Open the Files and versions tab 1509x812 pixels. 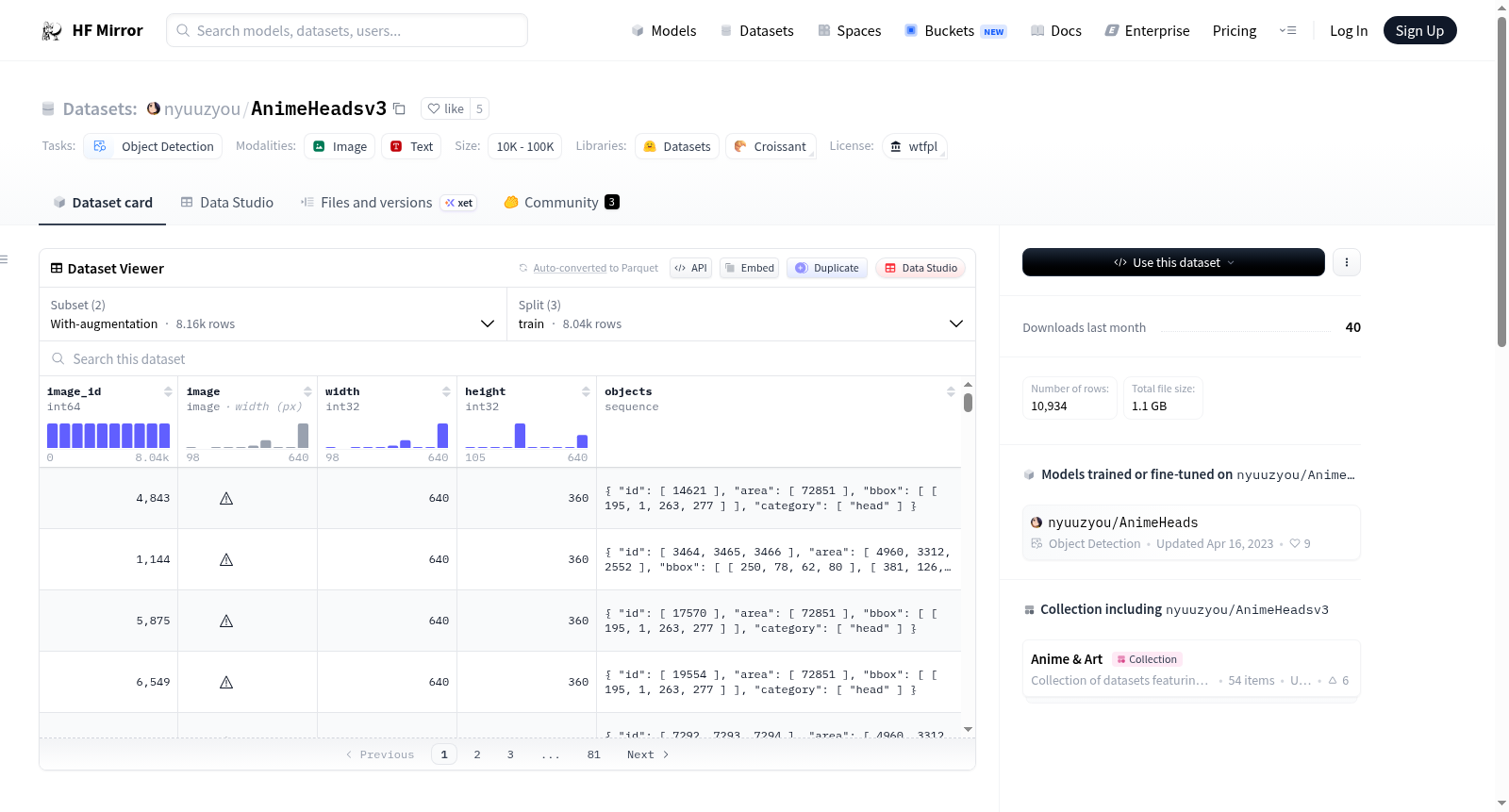point(389,203)
